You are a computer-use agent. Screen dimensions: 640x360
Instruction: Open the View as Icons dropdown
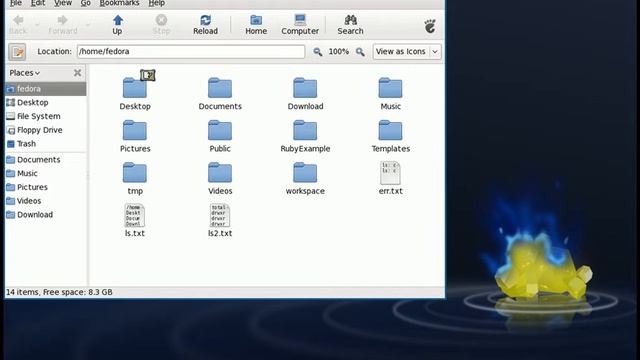(407, 52)
